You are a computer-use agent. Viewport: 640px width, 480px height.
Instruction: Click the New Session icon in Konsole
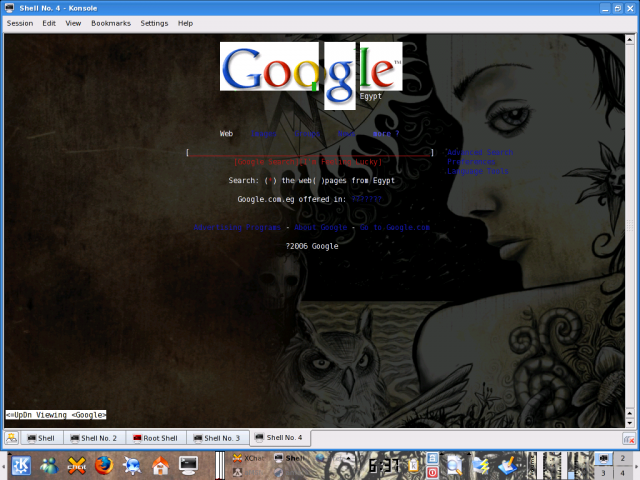11,438
